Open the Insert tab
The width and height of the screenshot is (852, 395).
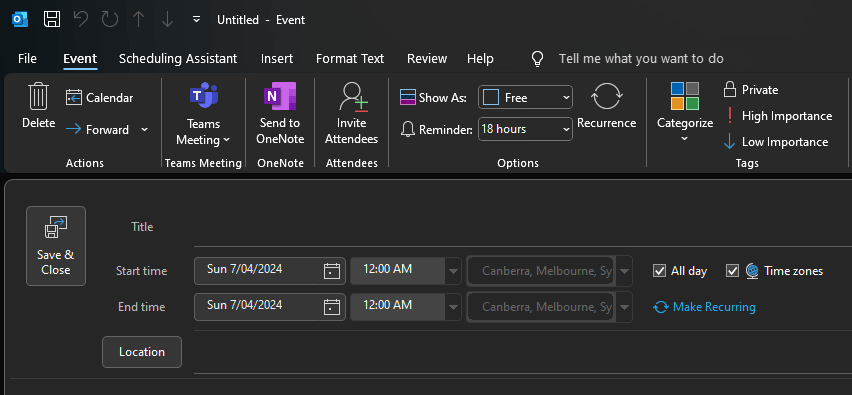click(x=277, y=58)
